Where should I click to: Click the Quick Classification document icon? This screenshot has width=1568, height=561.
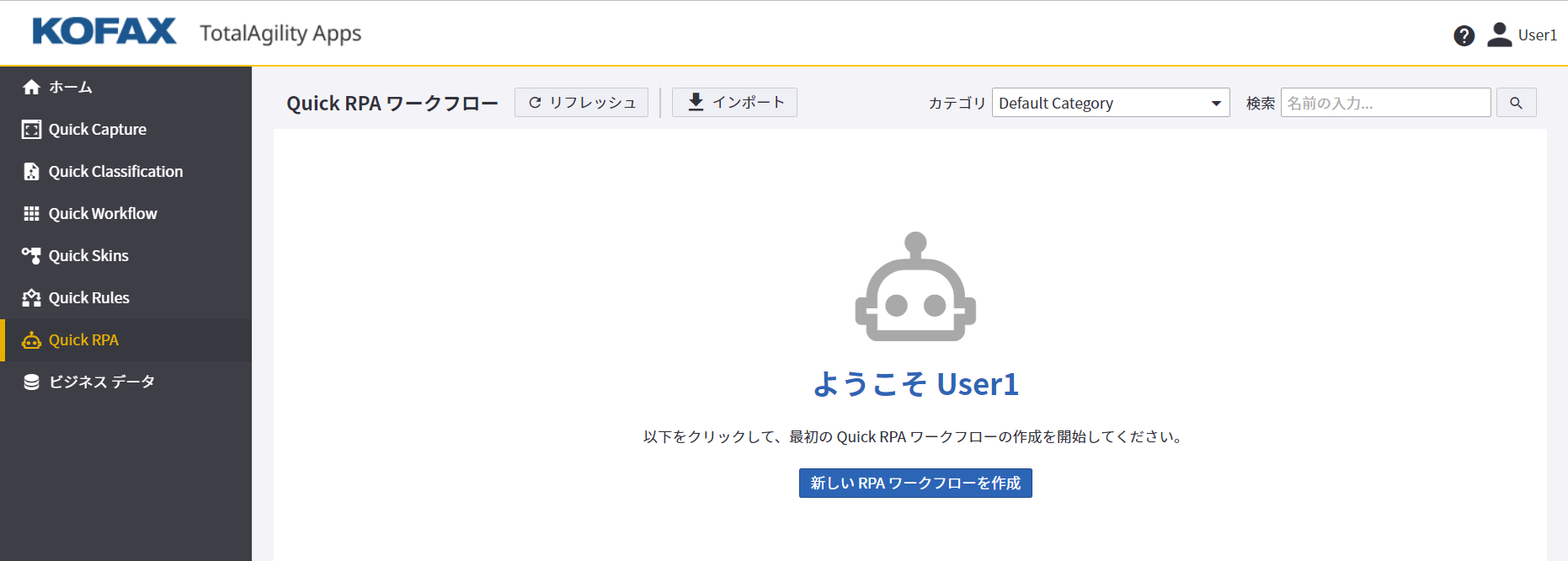point(32,171)
